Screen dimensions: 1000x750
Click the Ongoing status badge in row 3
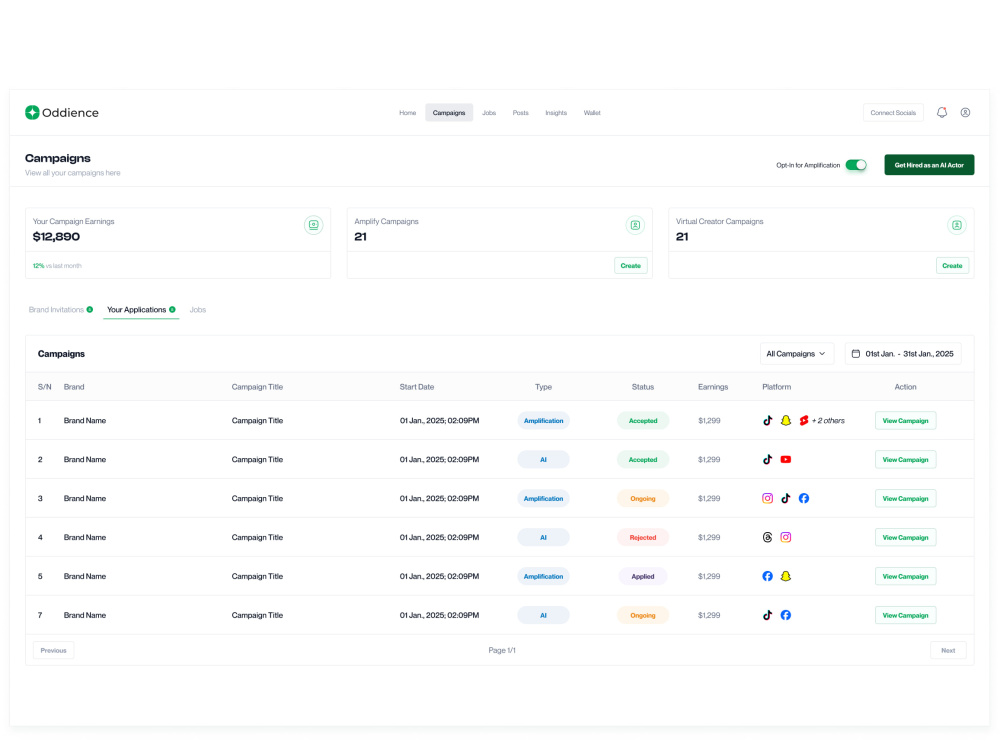[642, 498]
